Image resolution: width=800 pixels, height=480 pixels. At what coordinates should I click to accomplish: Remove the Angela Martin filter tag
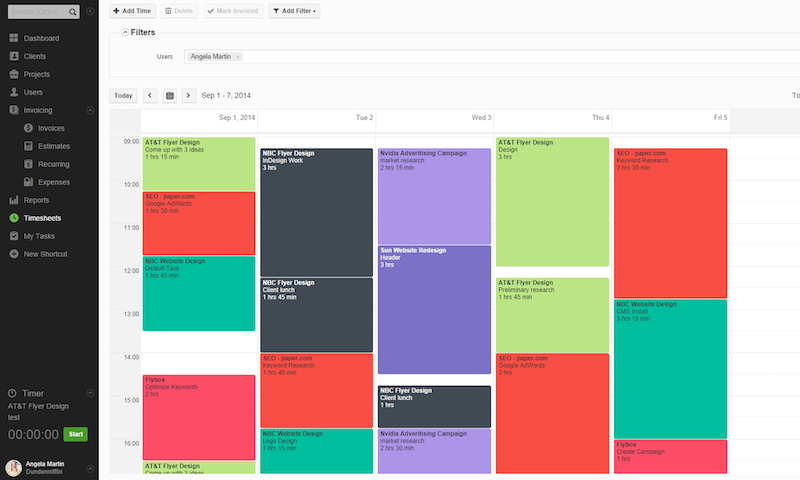[x=238, y=57]
